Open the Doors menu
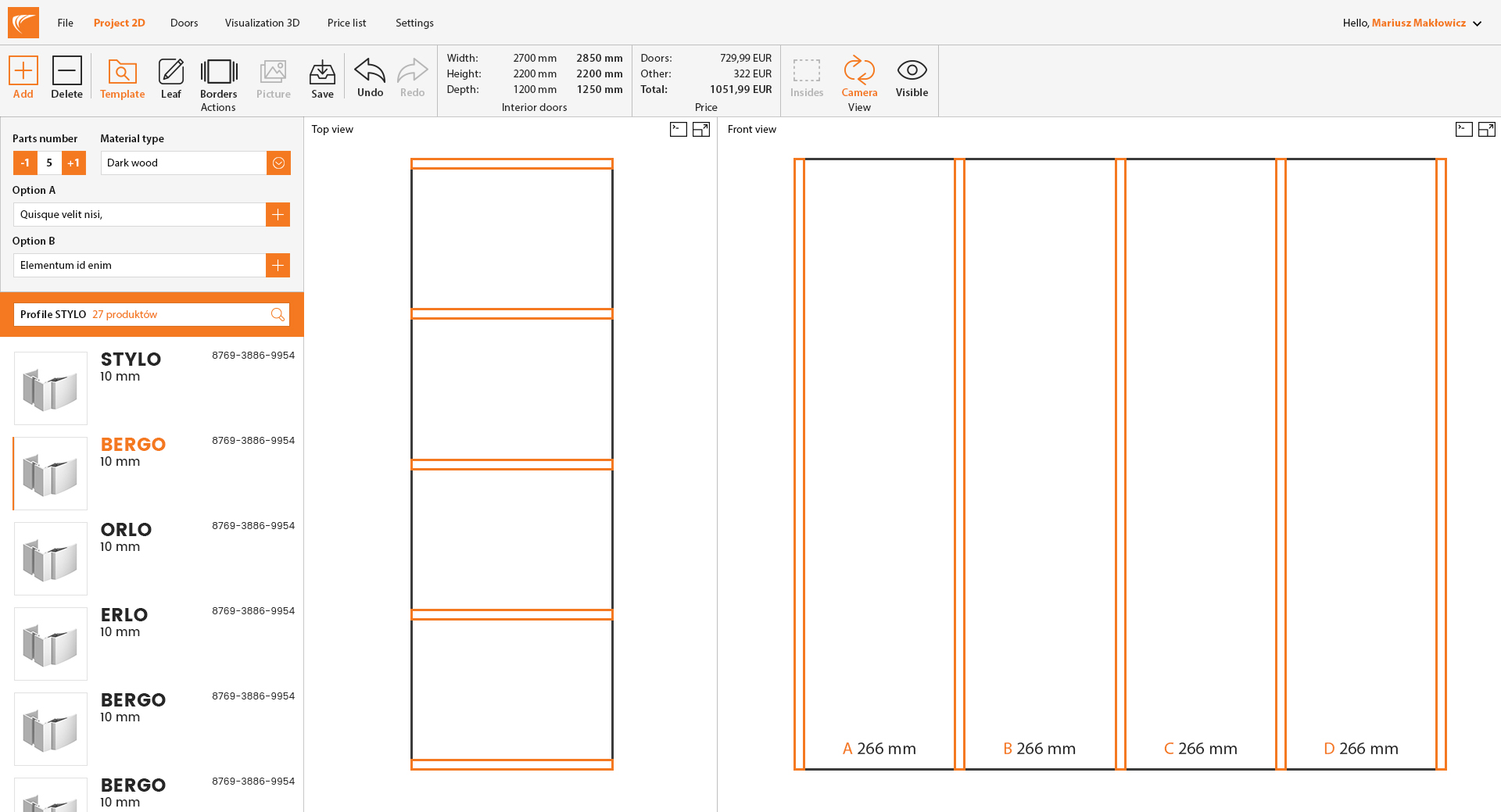The height and width of the screenshot is (812, 1501). tap(184, 23)
